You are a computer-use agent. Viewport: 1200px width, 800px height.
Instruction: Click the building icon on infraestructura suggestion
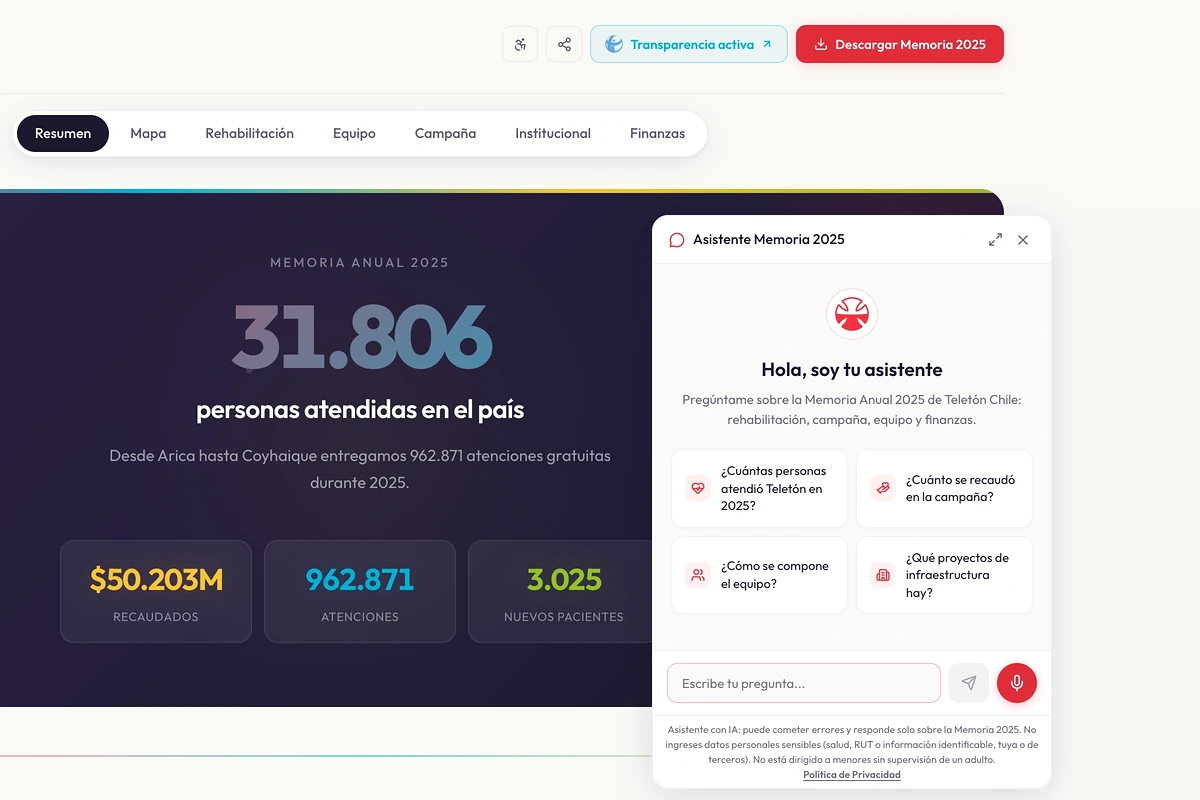point(882,575)
